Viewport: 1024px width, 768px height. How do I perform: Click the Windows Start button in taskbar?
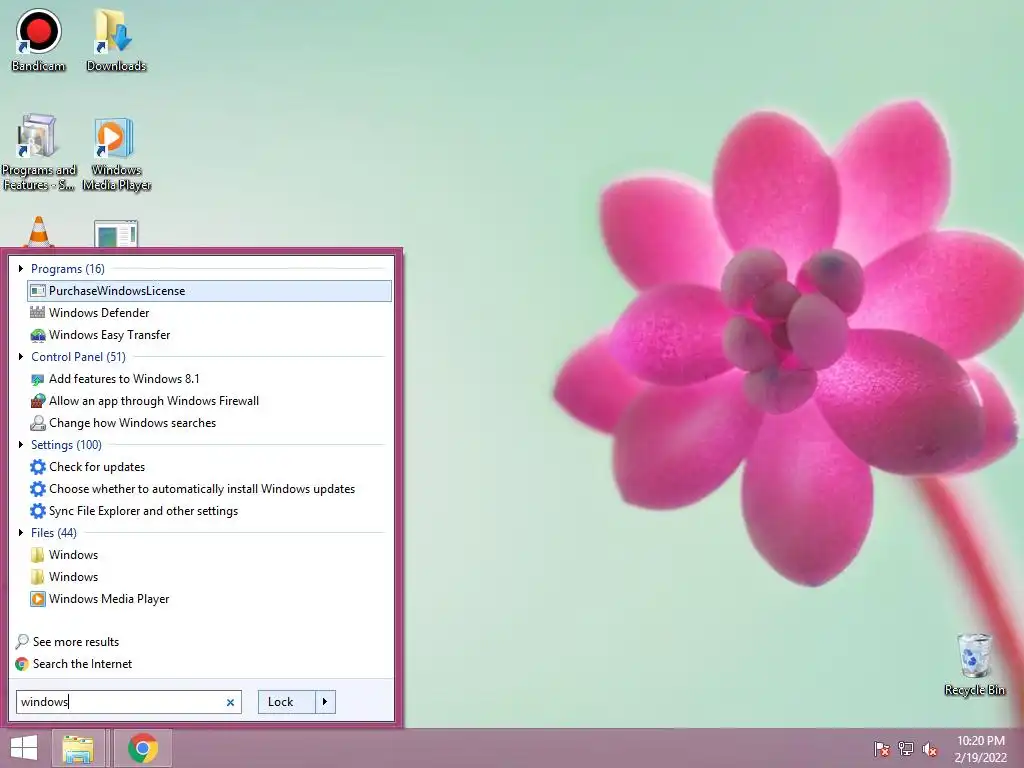pyautogui.click(x=24, y=748)
